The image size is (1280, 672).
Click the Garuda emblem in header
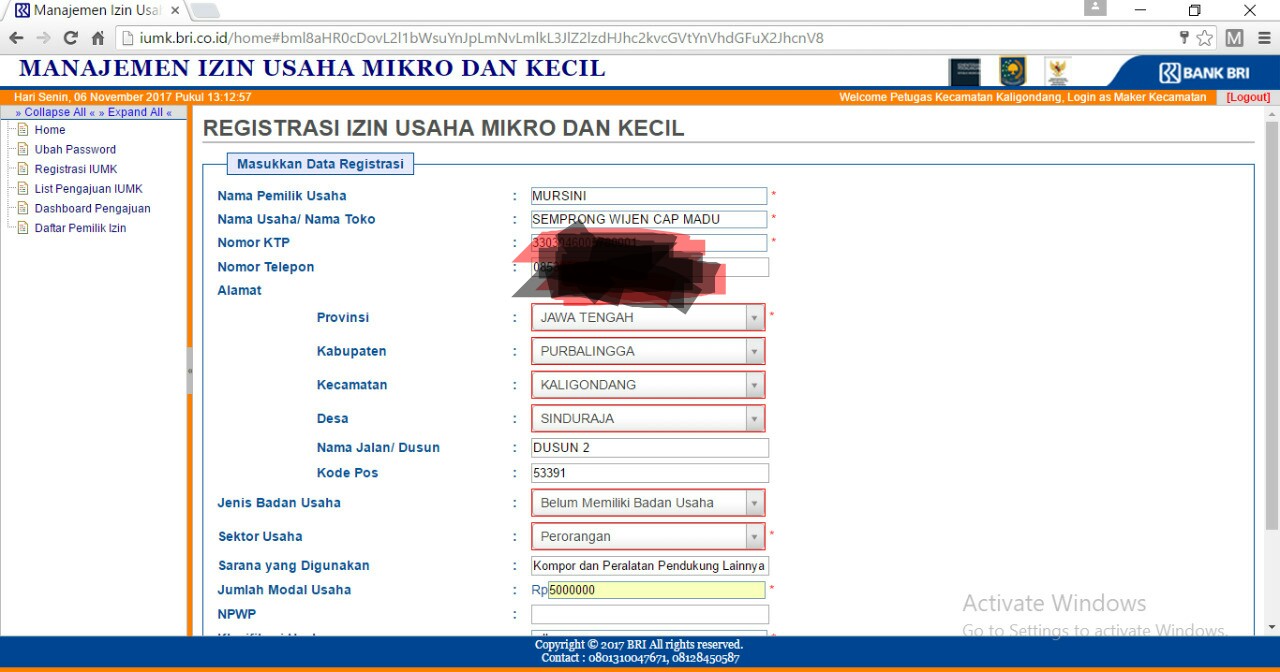[1057, 72]
